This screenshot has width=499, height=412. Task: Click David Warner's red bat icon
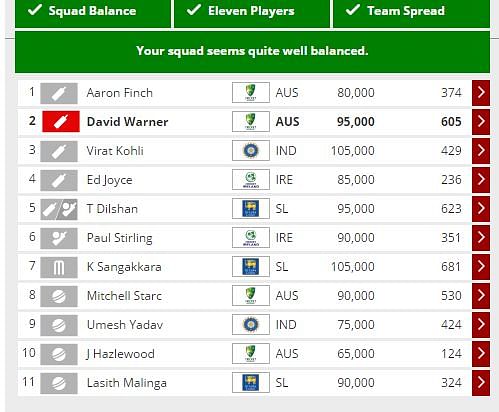point(61,122)
